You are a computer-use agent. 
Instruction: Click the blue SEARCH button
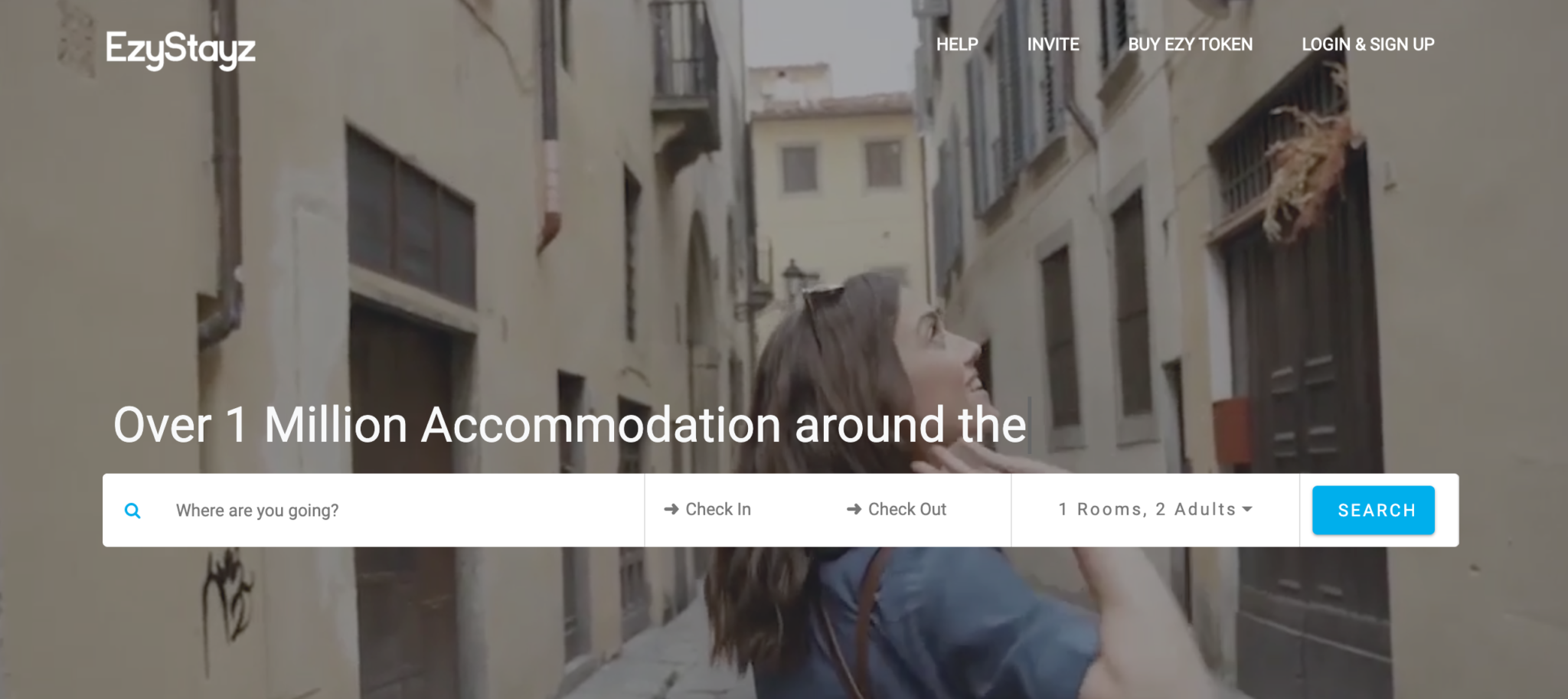1374,510
